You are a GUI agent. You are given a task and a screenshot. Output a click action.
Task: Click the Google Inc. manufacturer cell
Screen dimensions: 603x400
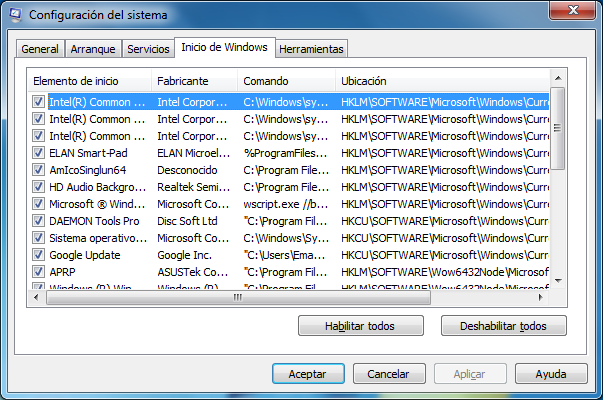click(x=185, y=255)
